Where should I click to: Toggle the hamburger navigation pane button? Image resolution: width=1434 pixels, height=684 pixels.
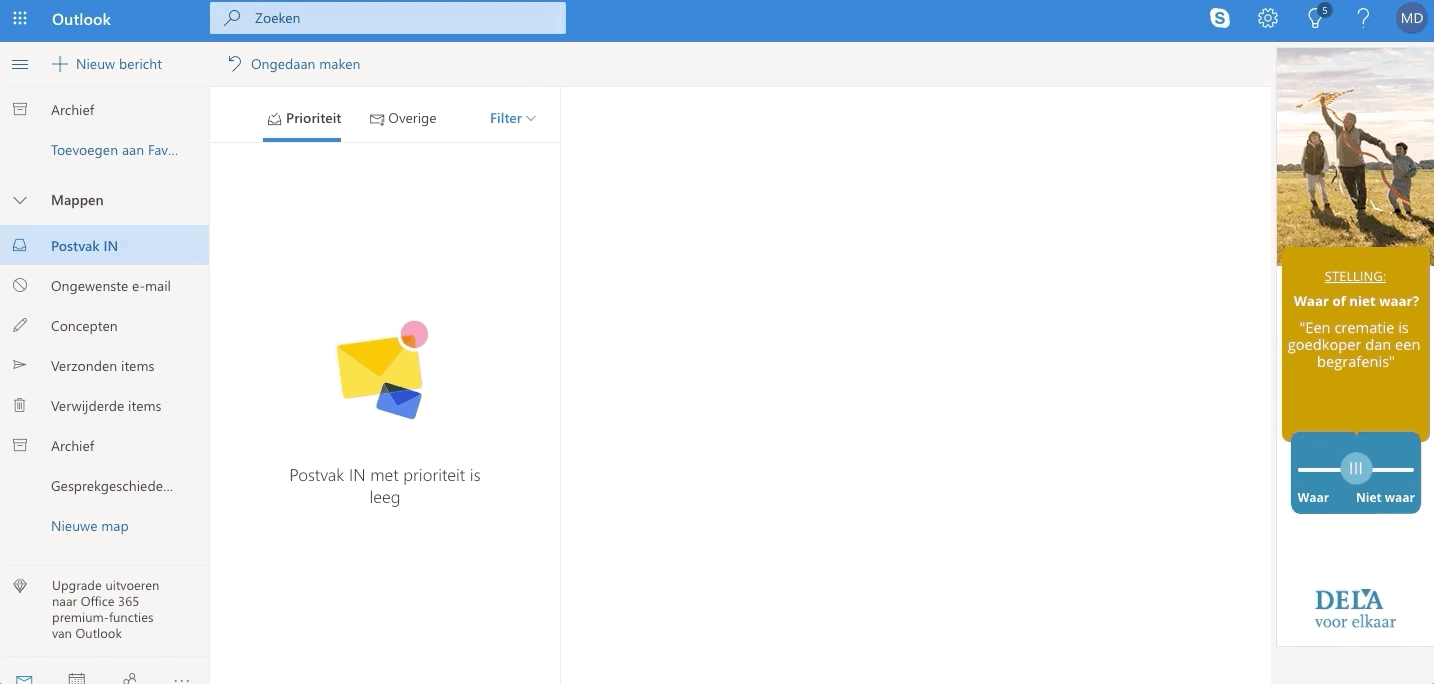pos(20,64)
